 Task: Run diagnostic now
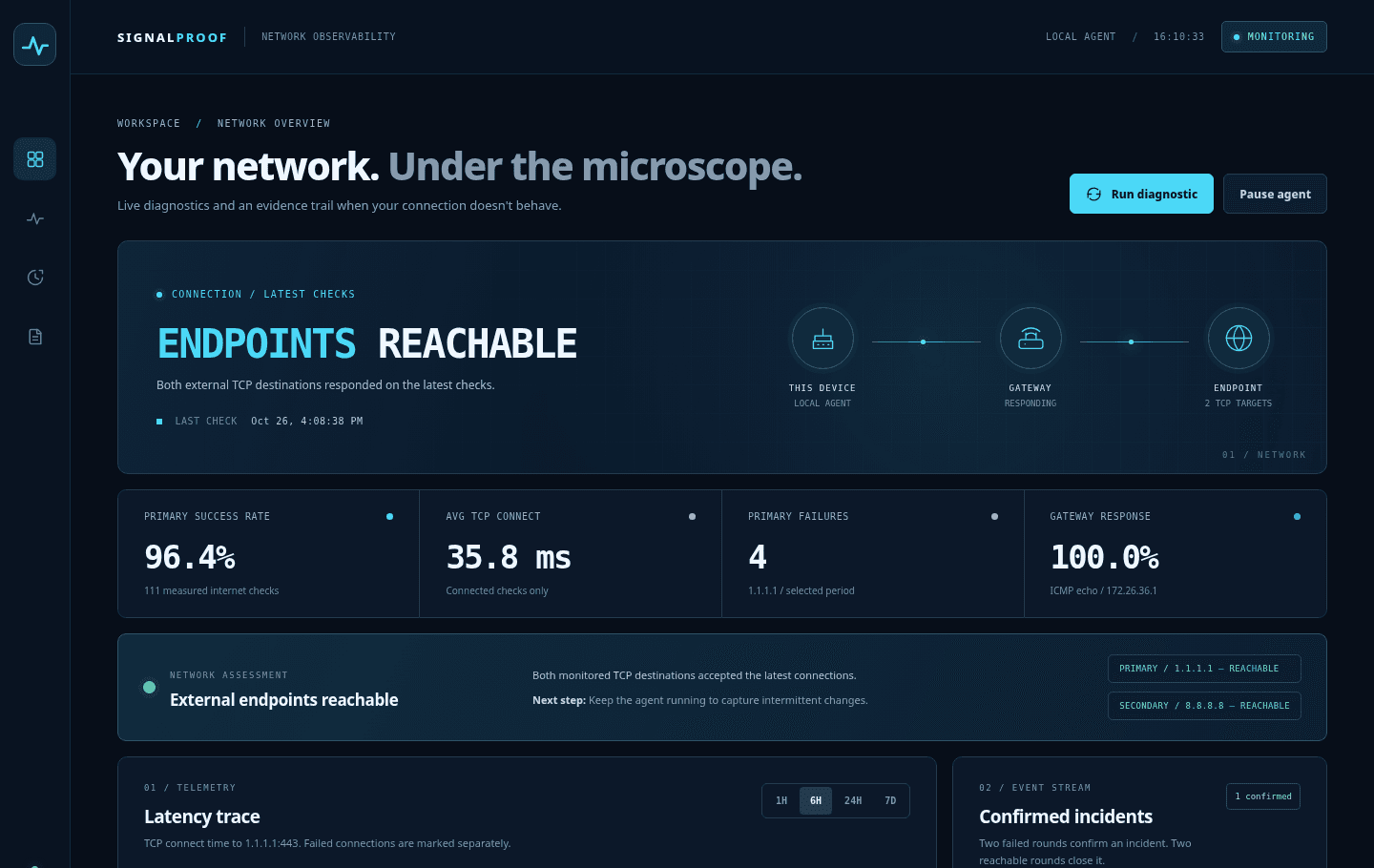1141,194
